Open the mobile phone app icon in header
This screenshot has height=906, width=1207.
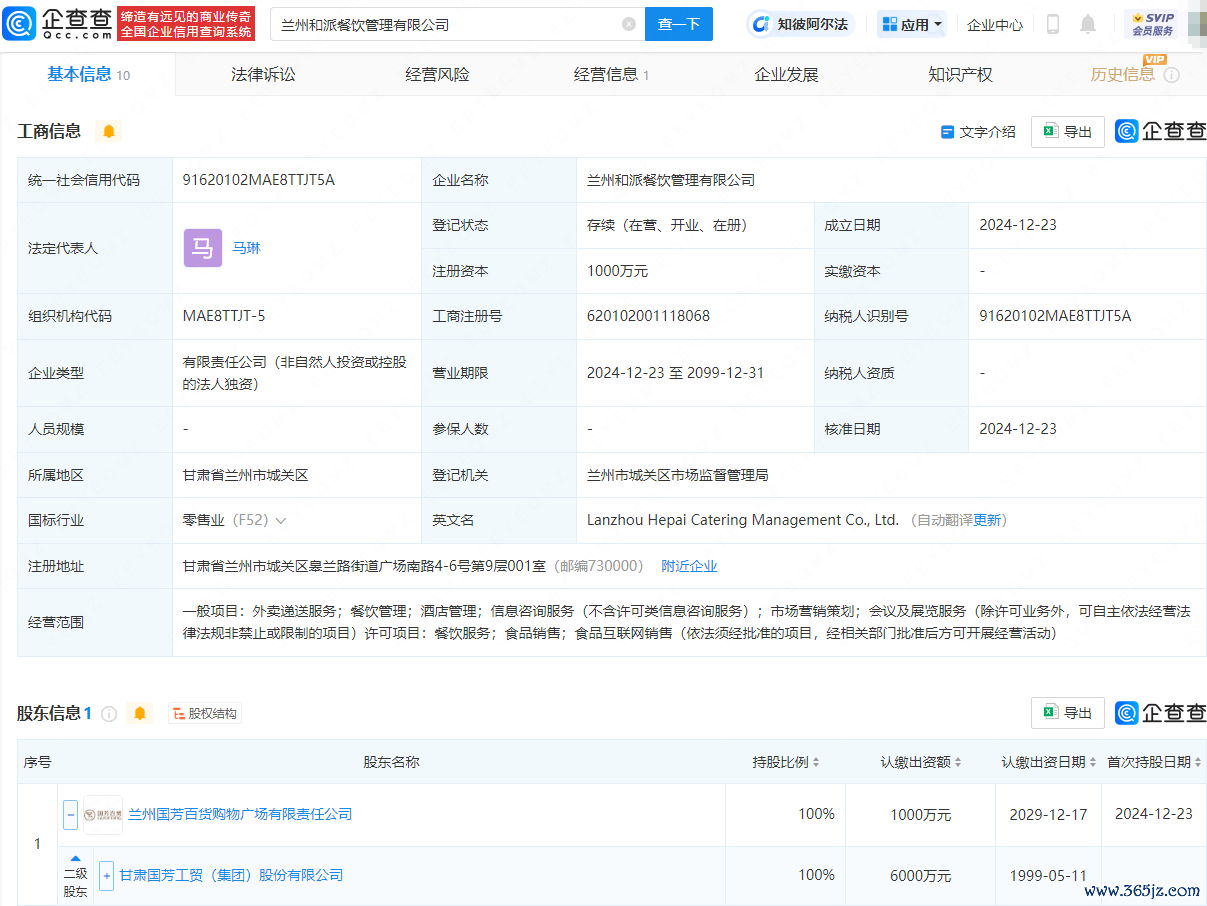coord(1052,24)
